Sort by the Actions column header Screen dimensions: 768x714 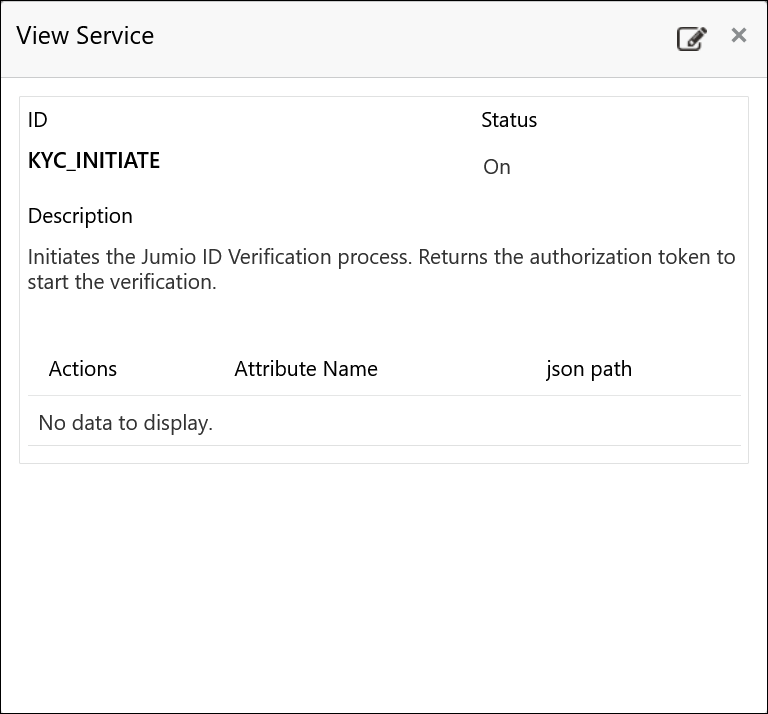83,369
